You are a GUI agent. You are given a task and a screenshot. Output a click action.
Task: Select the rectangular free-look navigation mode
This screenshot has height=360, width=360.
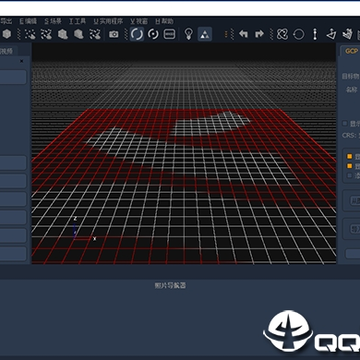tap(170, 34)
